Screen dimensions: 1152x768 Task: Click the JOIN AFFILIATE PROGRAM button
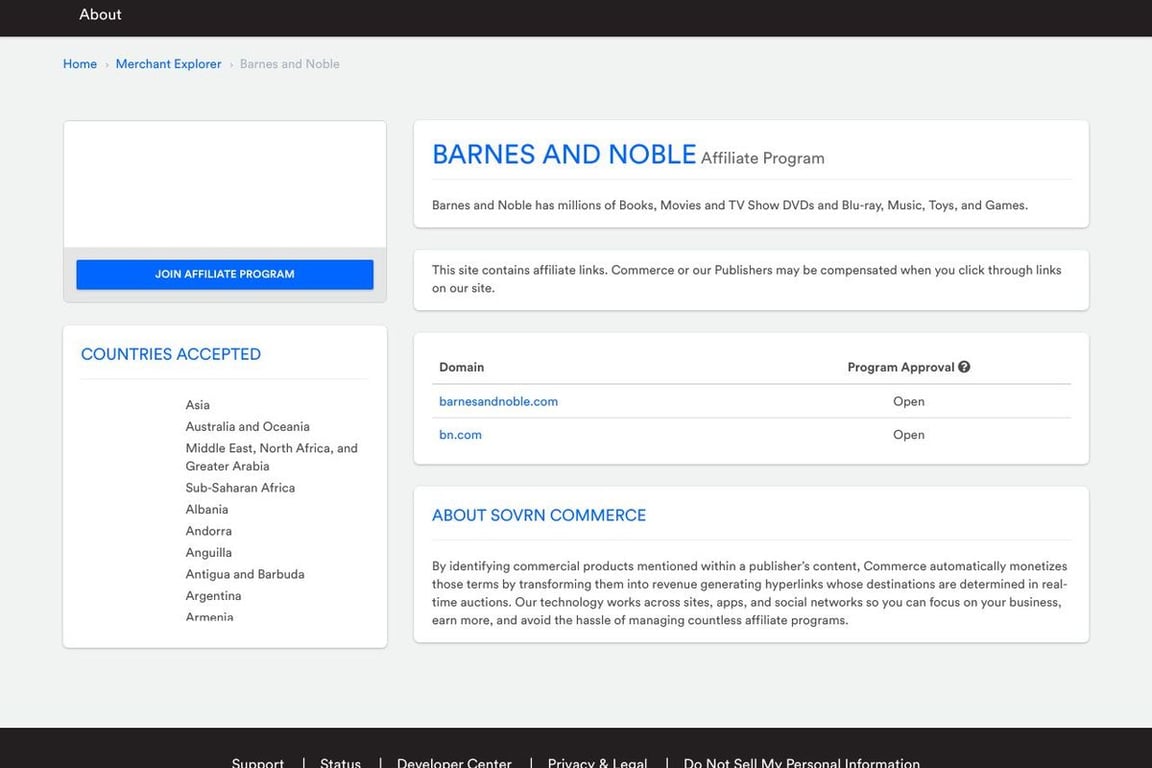(x=224, y=273)
